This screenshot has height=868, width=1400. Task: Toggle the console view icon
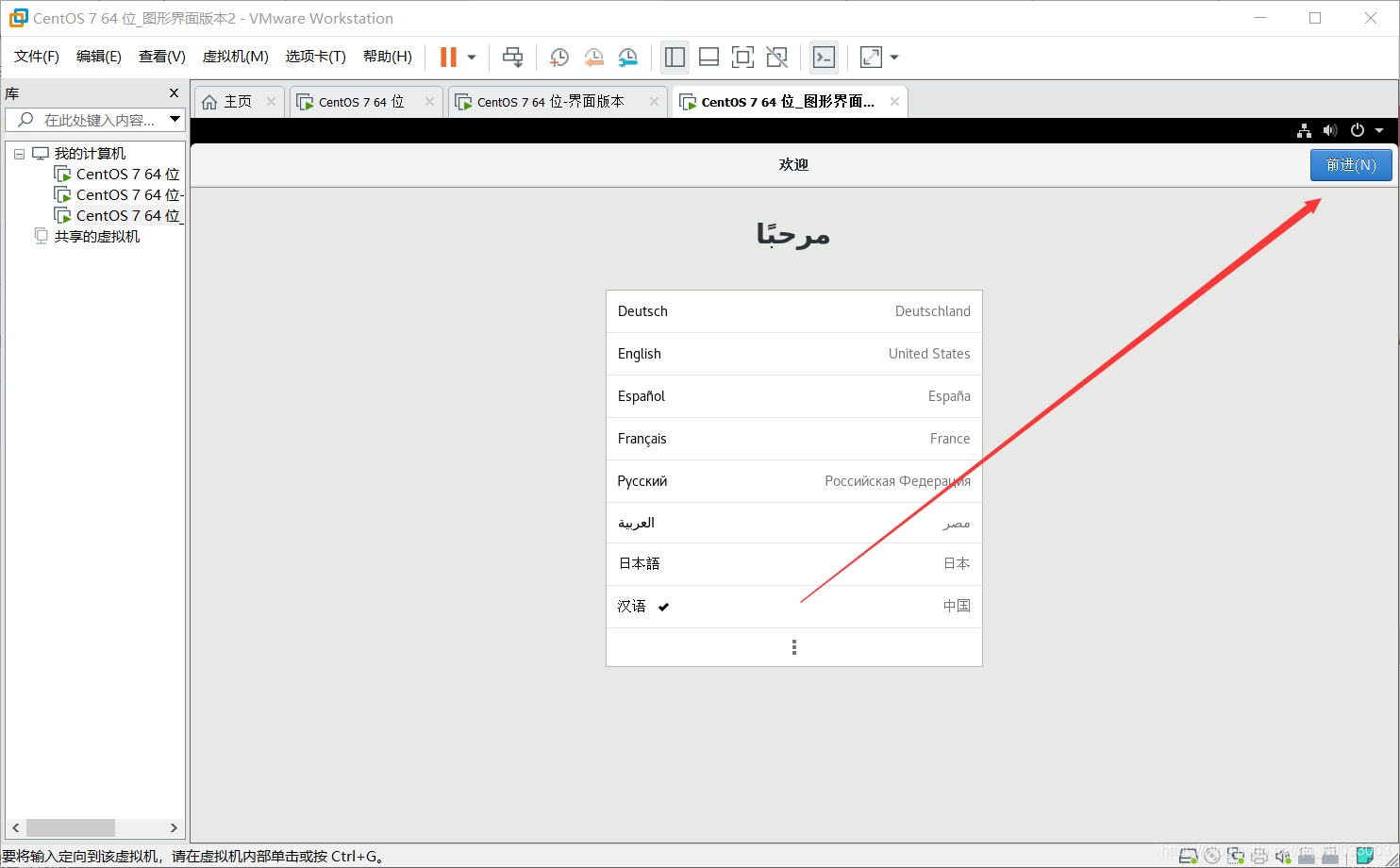point(824,58)
